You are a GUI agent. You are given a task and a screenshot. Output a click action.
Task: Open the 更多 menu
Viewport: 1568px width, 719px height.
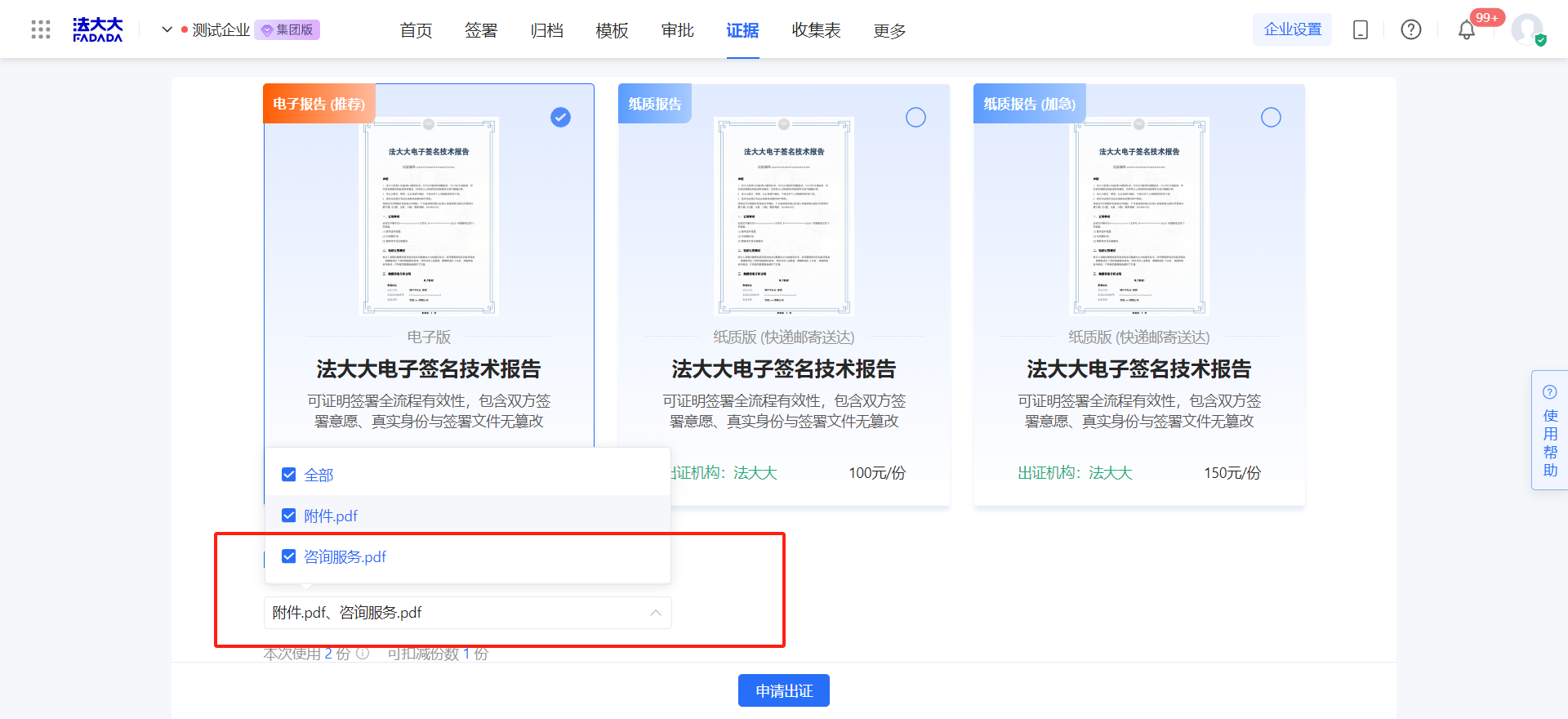click(889, 30)
